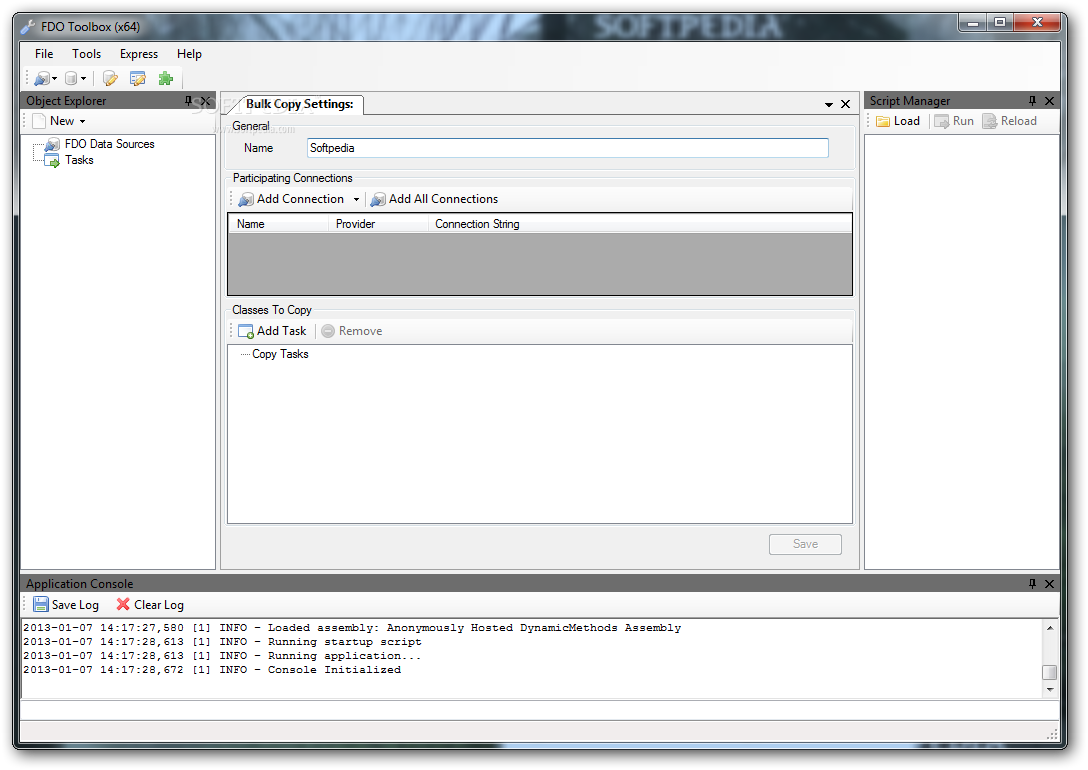Click the FDO Toolbox wrench title bar icon
The image size is (1088, 770).
click(28, 27)
